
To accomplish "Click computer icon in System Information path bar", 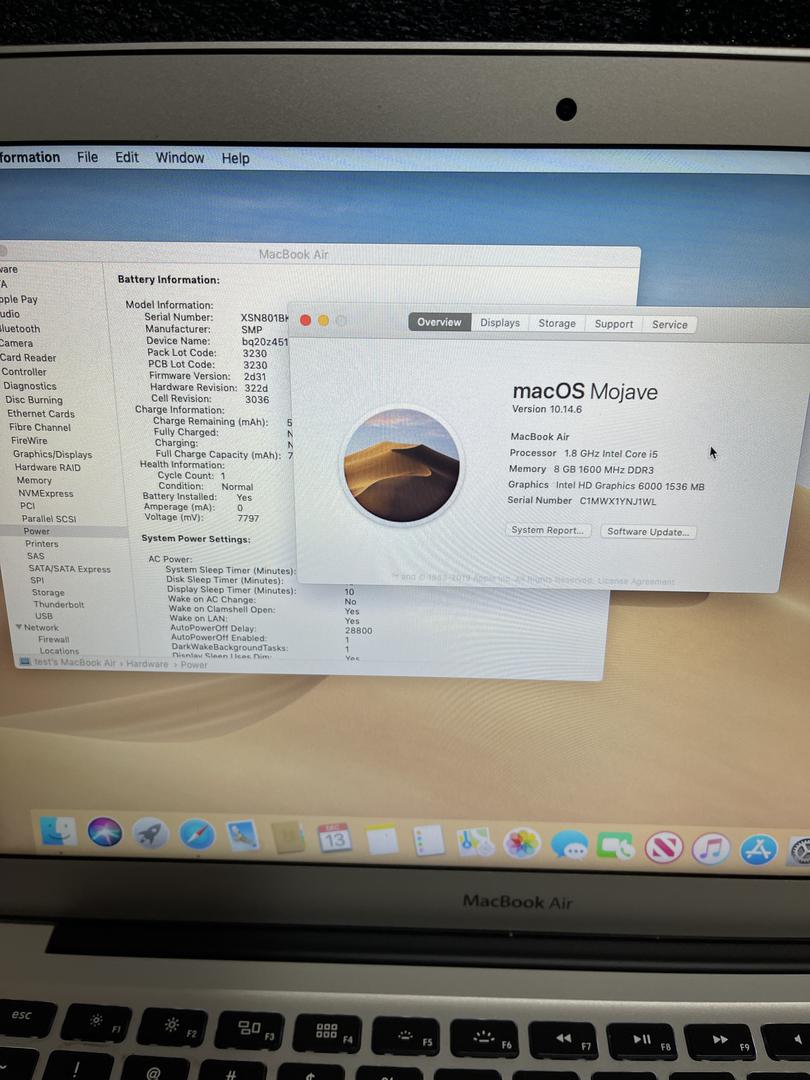I will click(25, 661).
